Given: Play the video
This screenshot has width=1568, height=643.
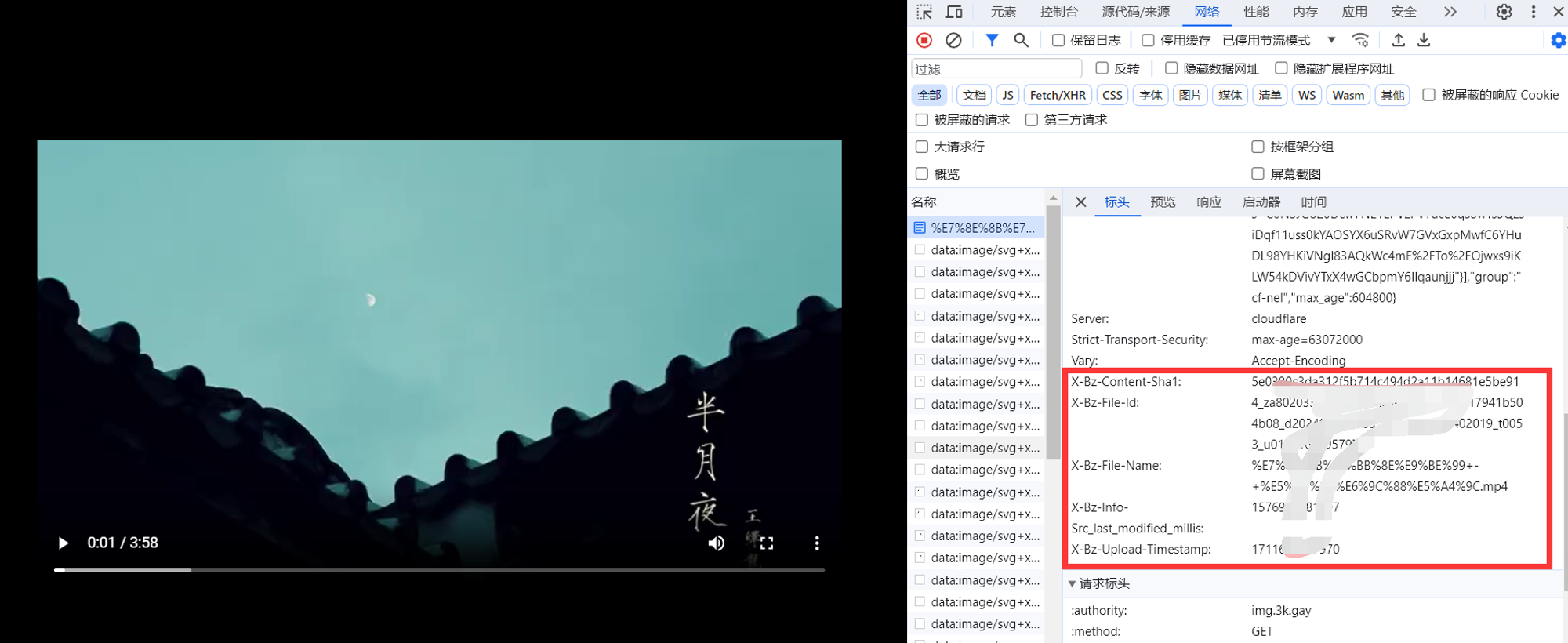Looking at the screenshot, I should coord(64,543).
